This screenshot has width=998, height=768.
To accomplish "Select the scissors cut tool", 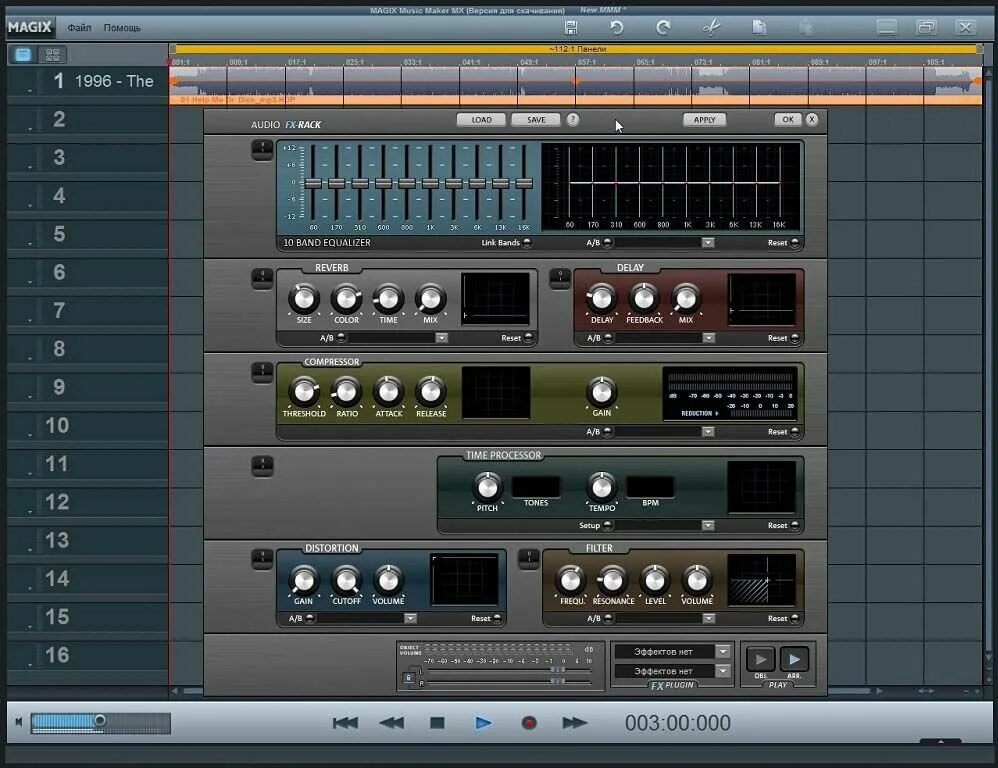I will point(711,27).
